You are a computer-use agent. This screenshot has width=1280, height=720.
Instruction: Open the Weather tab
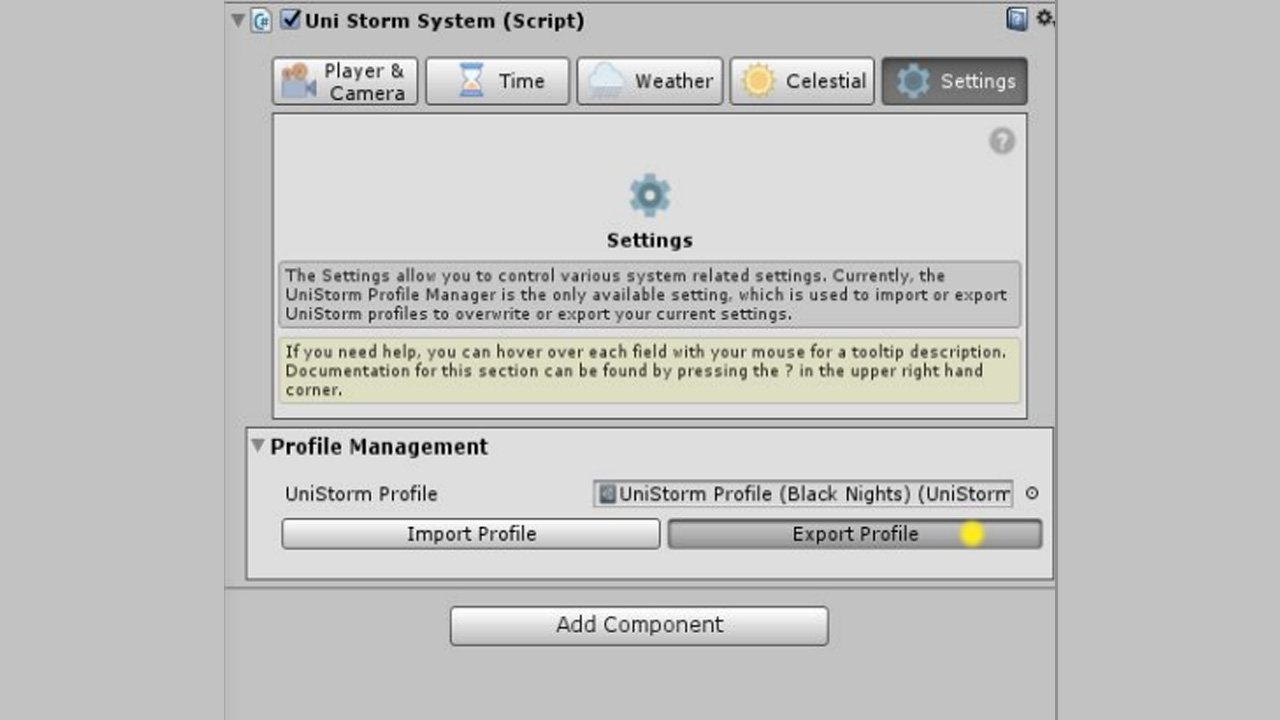[649, 81]
